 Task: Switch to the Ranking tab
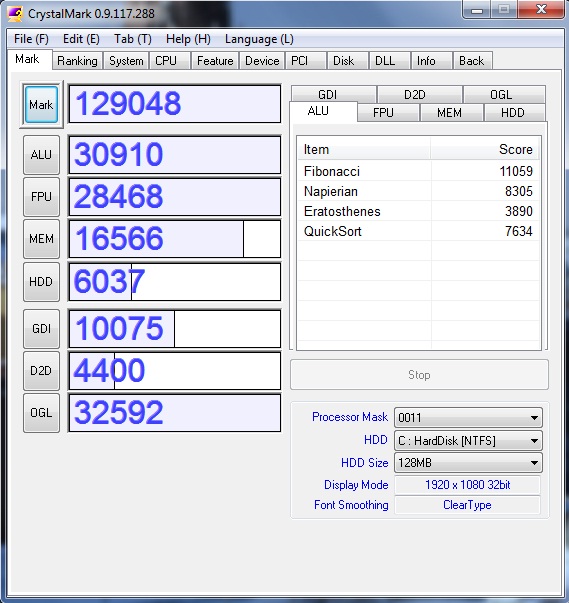pyautogui.click(x=77, y=61)
